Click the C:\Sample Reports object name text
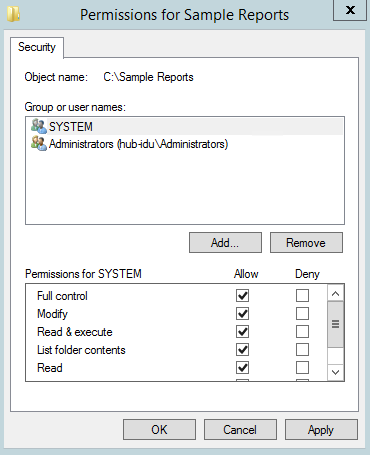This screenshot has width=370, height=455. click(148, 77)
